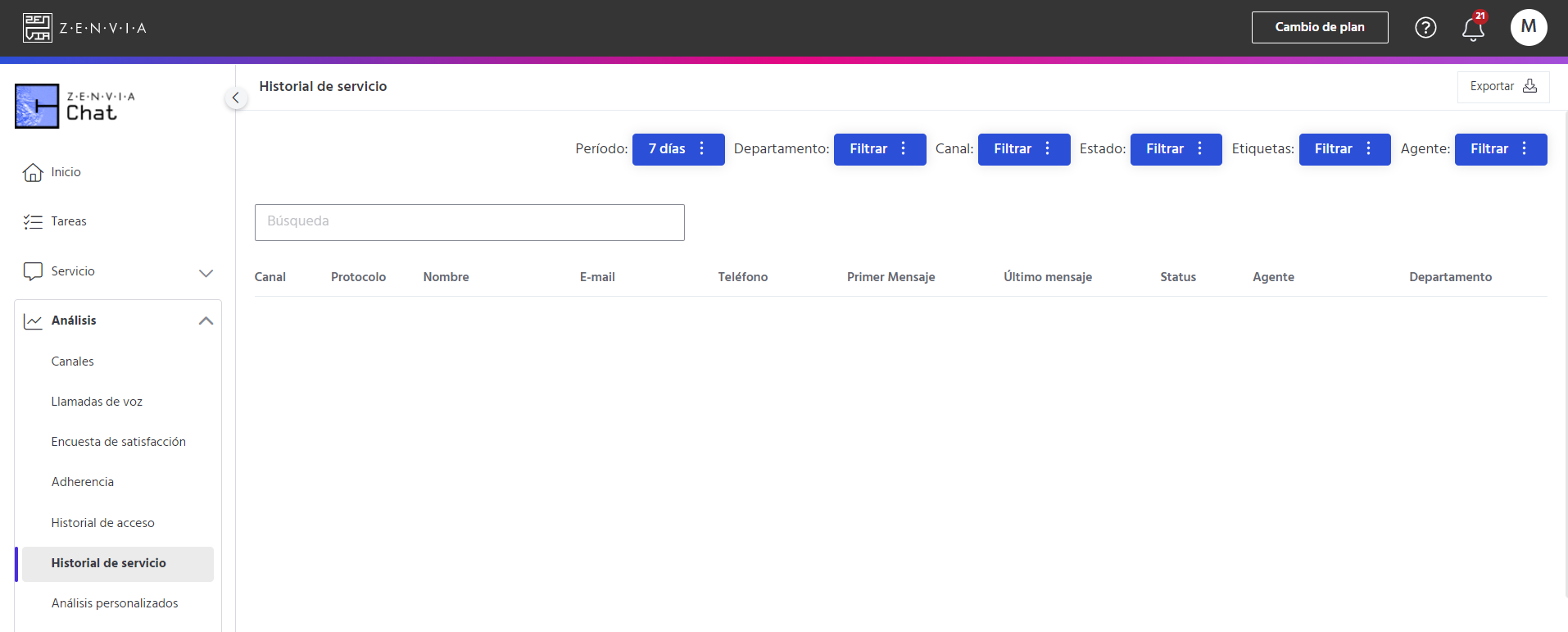Click the Tareas checklist icon
The image size is (1568, 632).
[33, 221]
